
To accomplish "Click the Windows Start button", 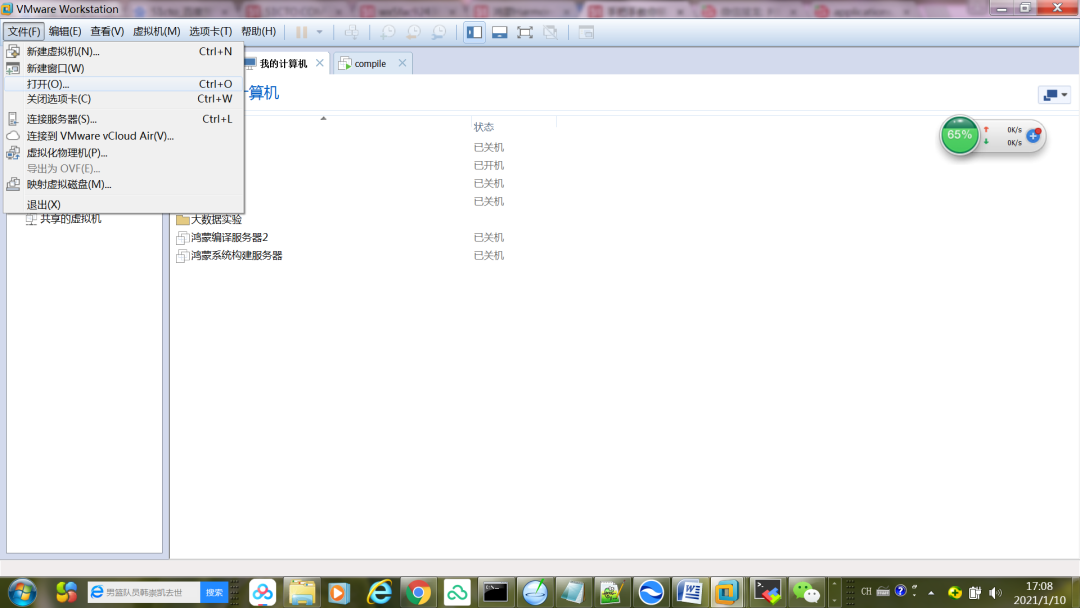I will (x=22, y=592).
